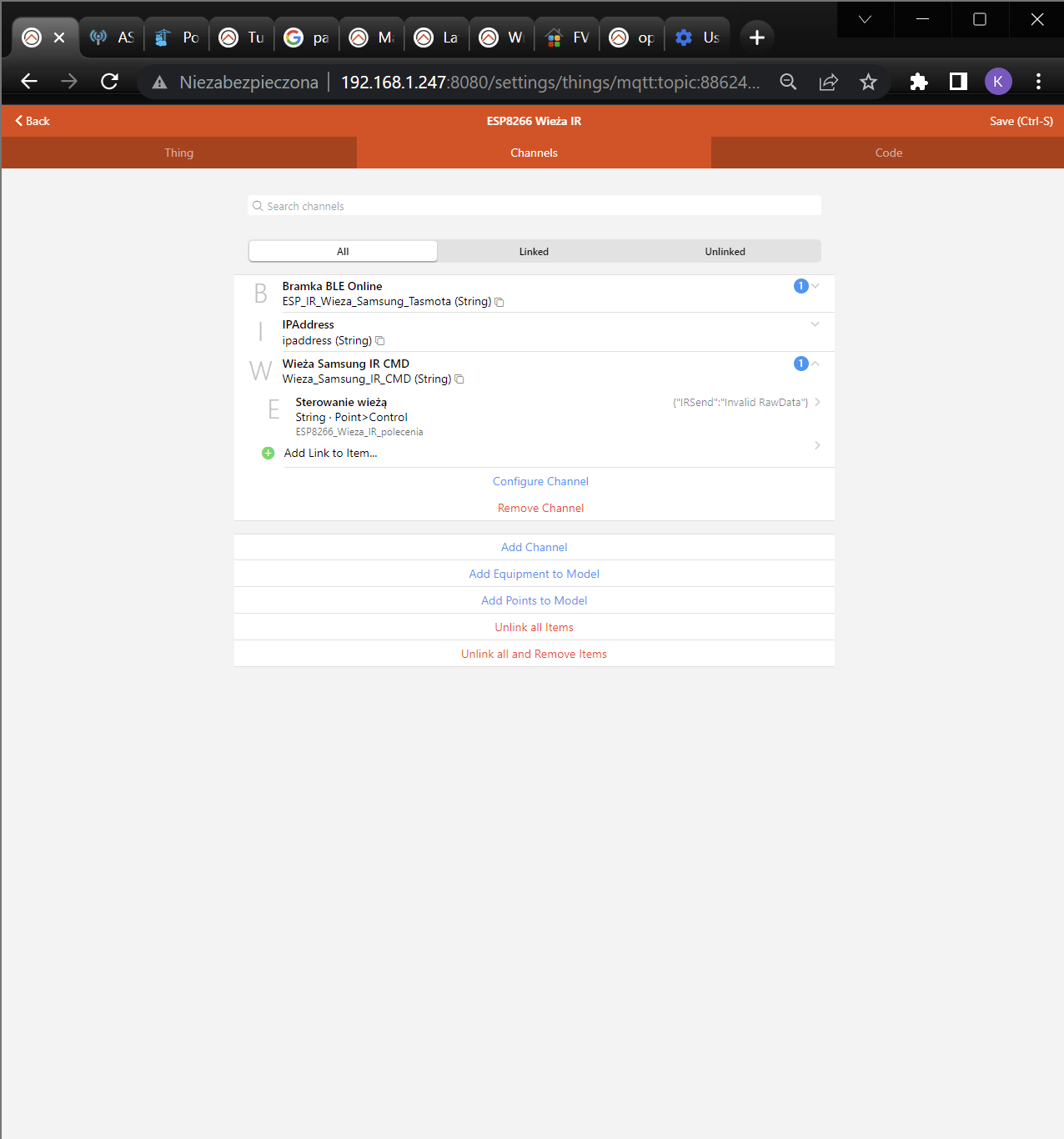Open the Tu browser tab

click(x=242, y=38)
